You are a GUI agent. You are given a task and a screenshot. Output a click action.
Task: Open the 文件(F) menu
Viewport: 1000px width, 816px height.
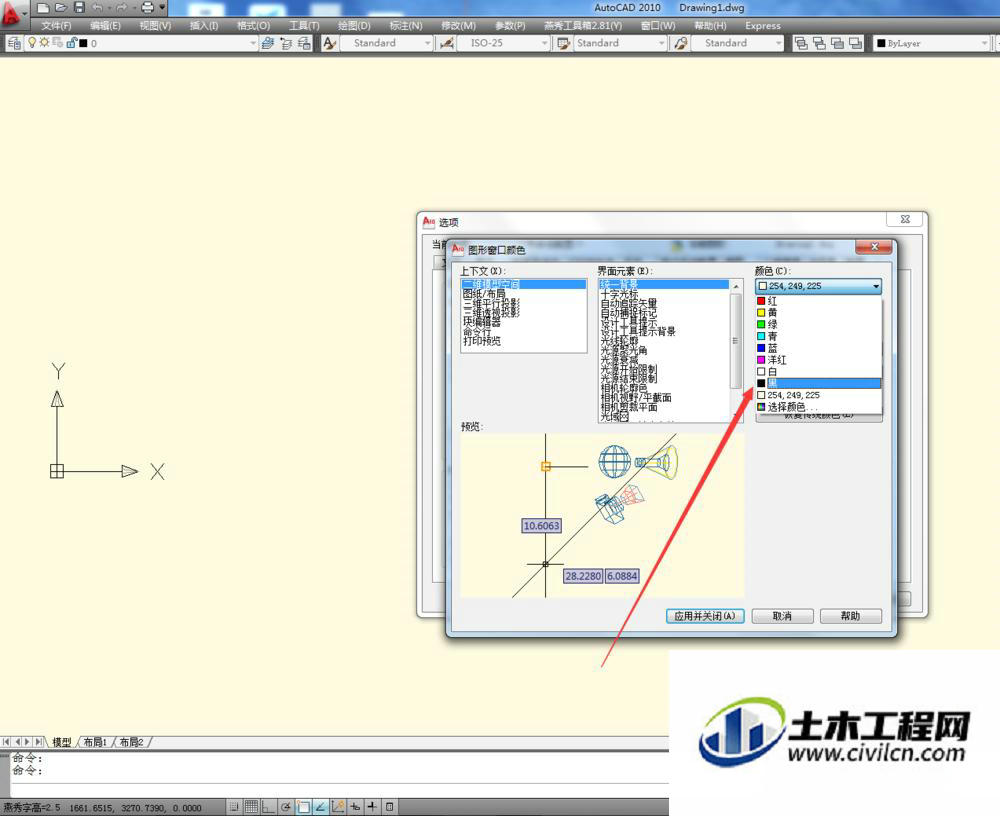point(56,26)
